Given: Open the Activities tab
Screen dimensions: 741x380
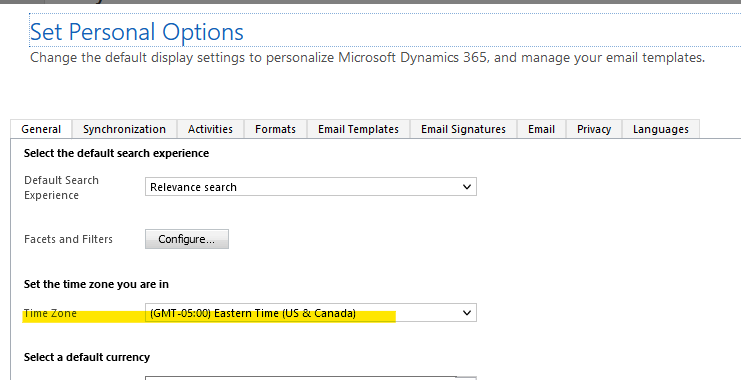Looking at the screenshot, I should (210, 129).
